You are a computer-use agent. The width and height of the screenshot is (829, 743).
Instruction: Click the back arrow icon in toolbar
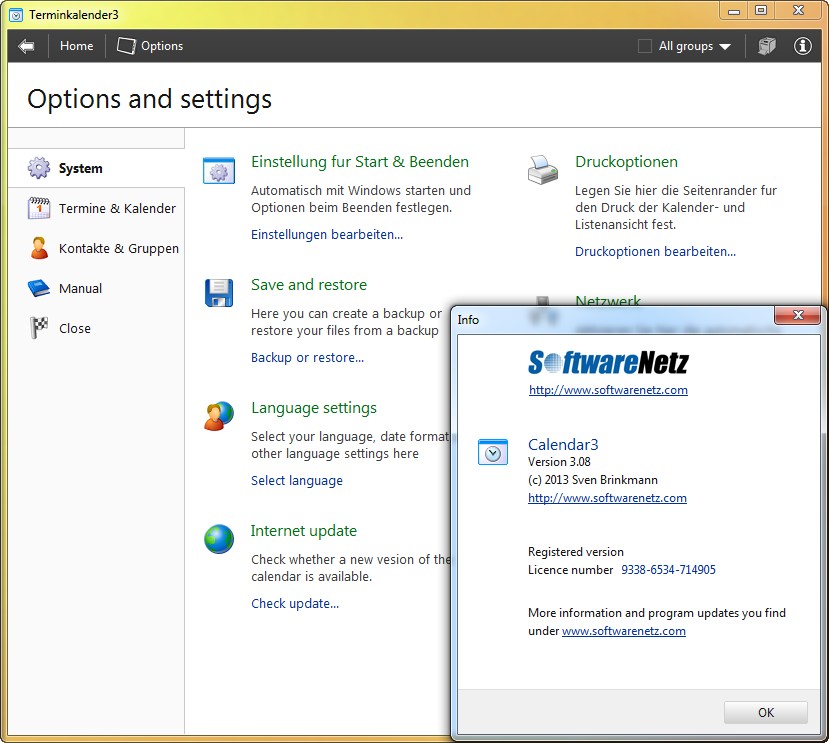(x=26, y=46)
